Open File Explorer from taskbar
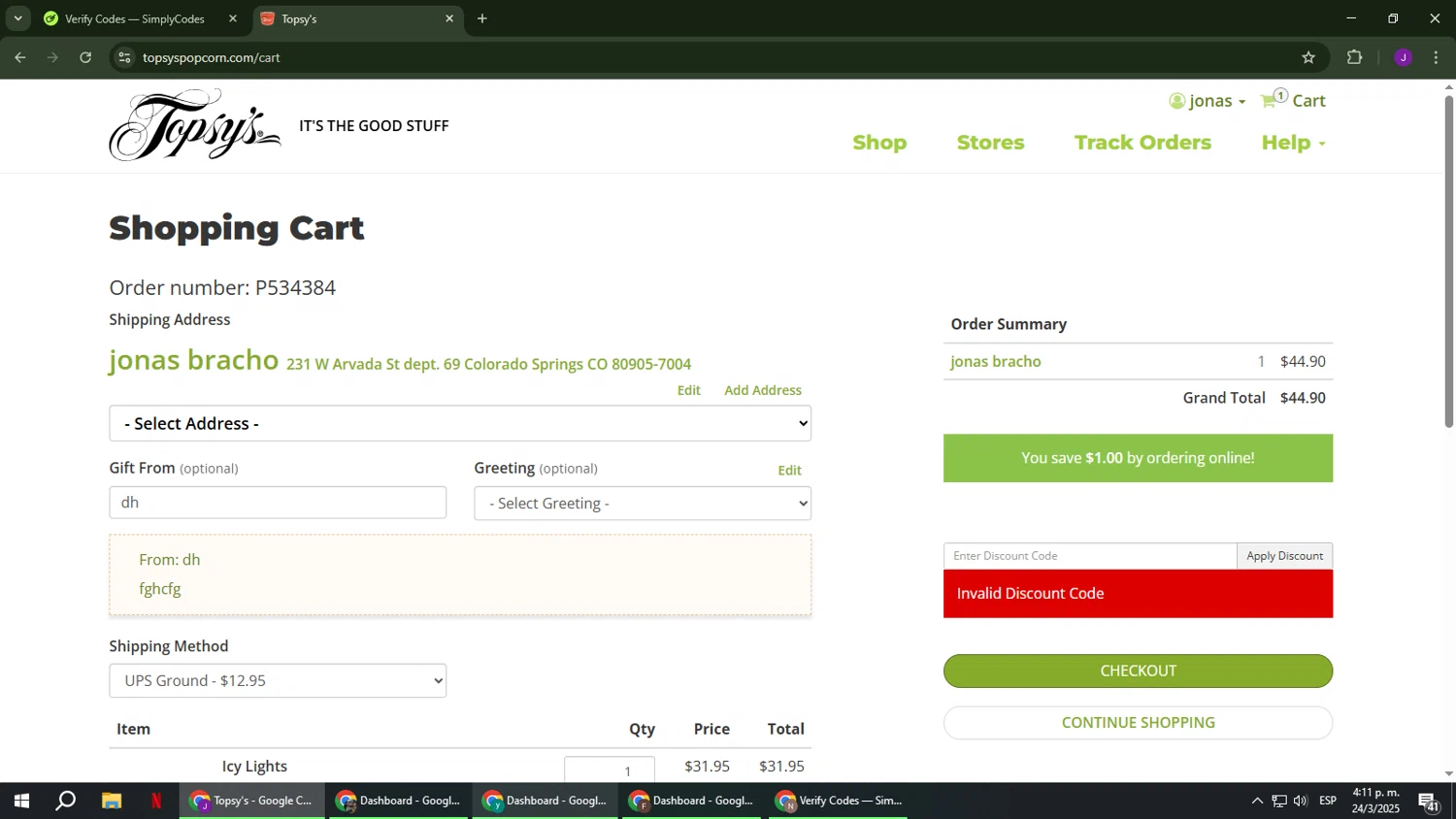Screen dimensions: 1456x819 pos(112,801)
